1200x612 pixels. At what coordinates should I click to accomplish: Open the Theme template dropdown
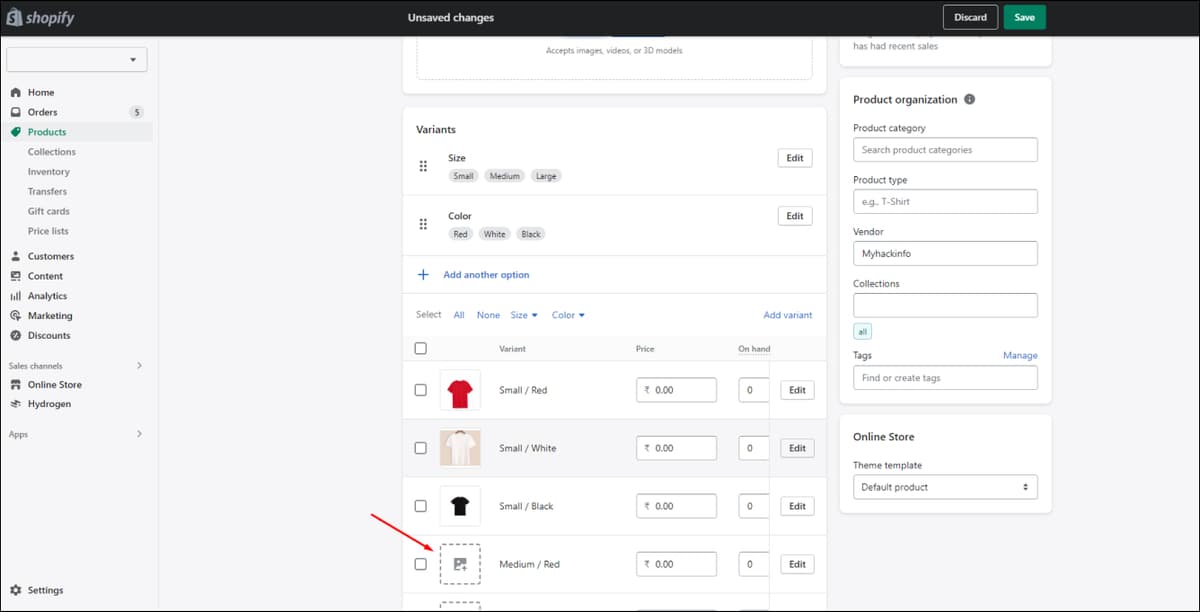(x=945, y=487)
